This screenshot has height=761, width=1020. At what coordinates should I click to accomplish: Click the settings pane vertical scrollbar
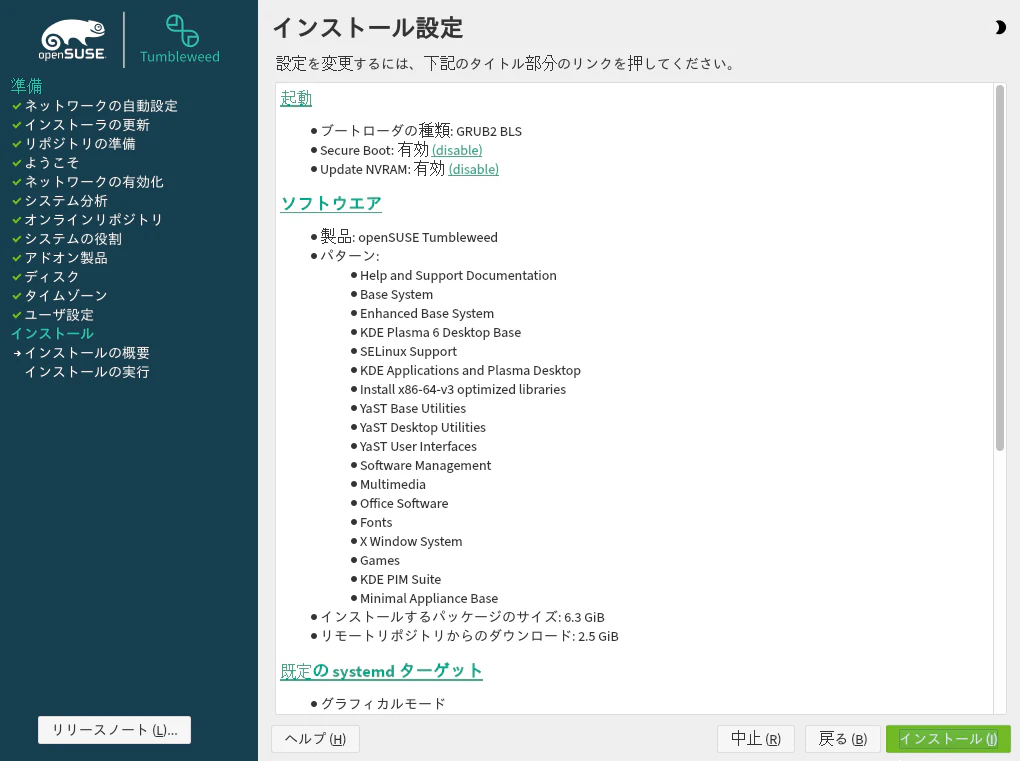[1000, 268]
